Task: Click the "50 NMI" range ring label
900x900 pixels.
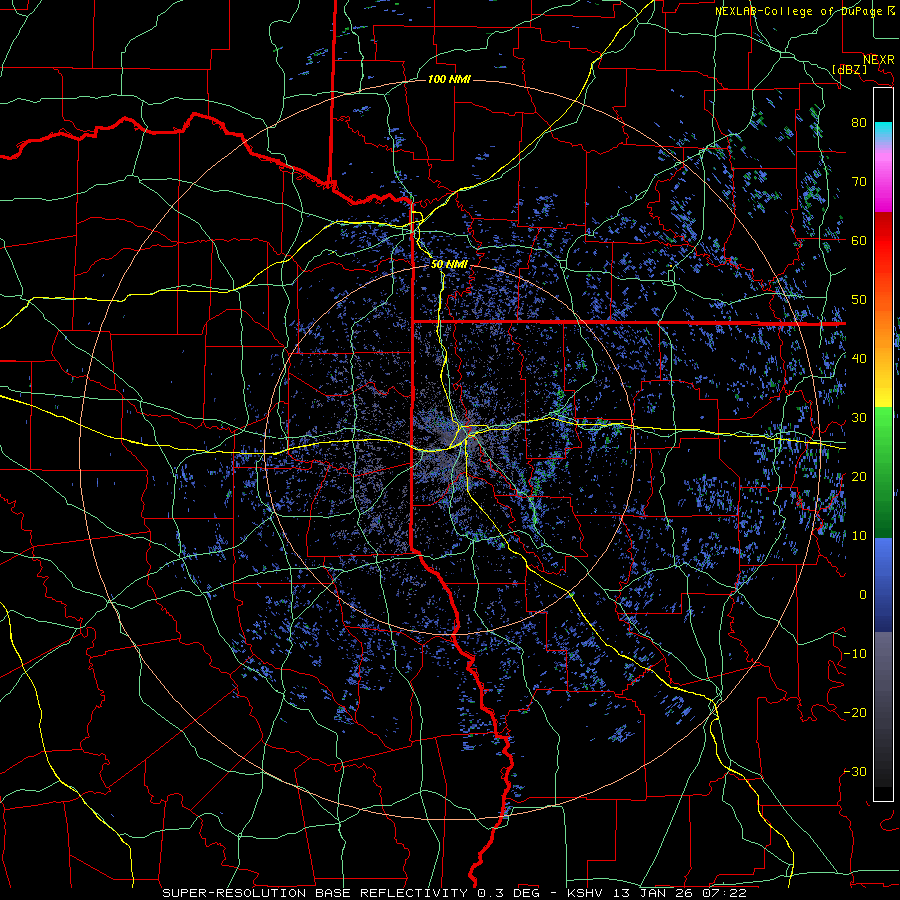Action: click(449, 264)
